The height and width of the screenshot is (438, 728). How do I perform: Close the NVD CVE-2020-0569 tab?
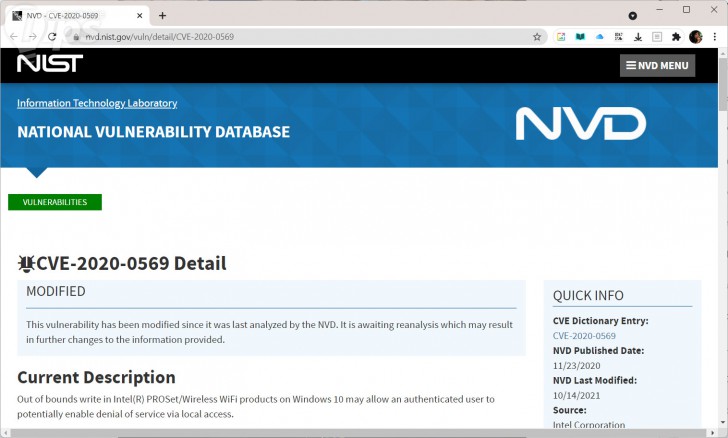point(140,16)
